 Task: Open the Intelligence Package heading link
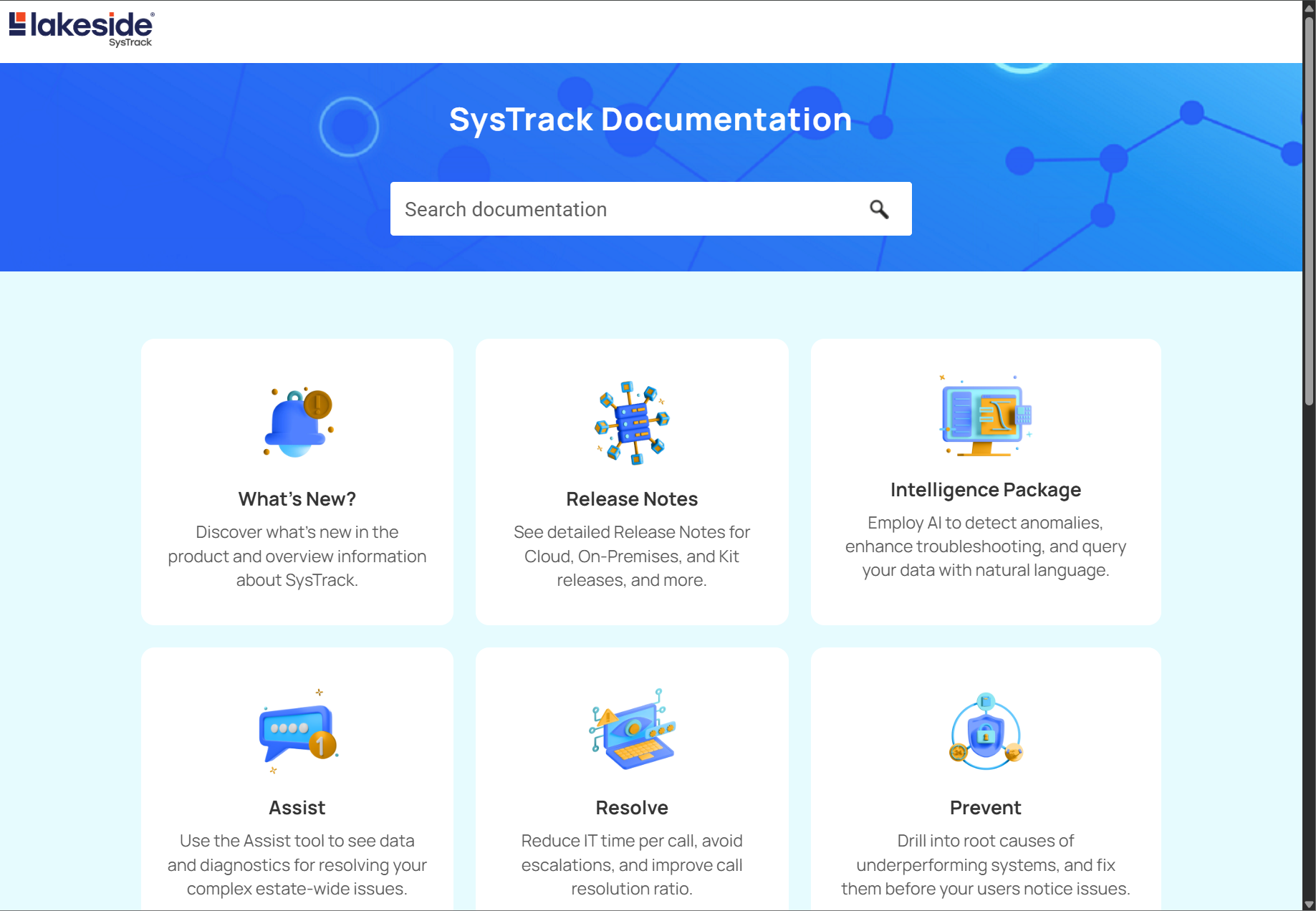986,490
